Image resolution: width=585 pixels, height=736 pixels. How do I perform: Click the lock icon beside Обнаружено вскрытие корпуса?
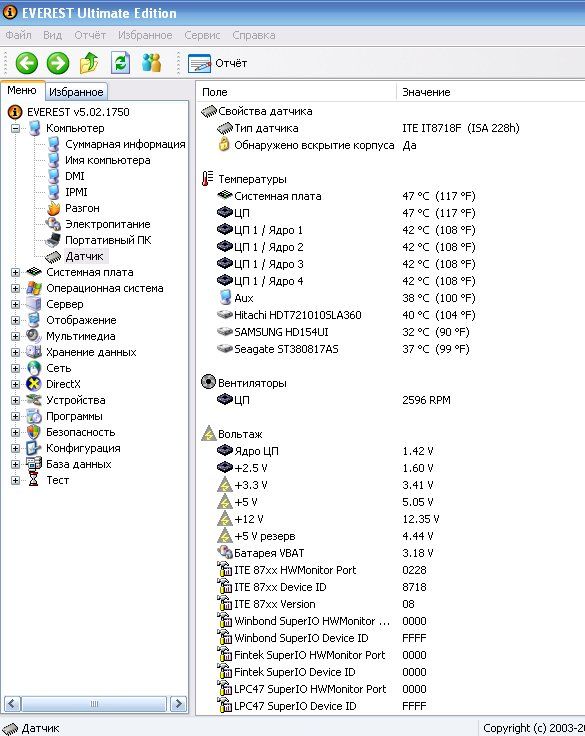pos(224,144)
